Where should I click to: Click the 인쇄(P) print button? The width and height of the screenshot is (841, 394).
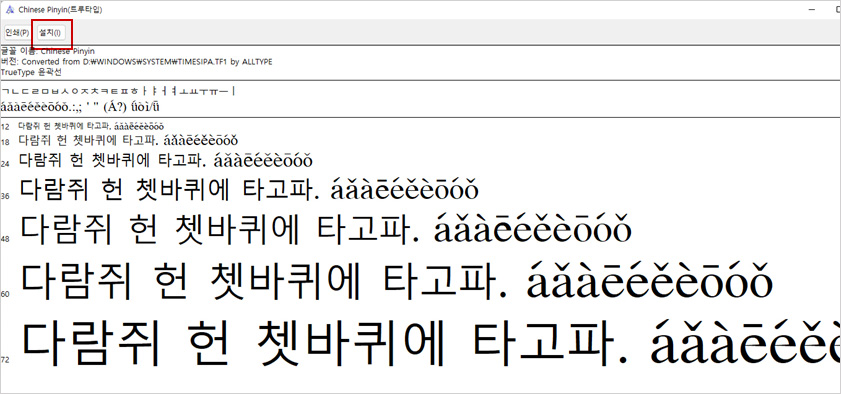17,33
